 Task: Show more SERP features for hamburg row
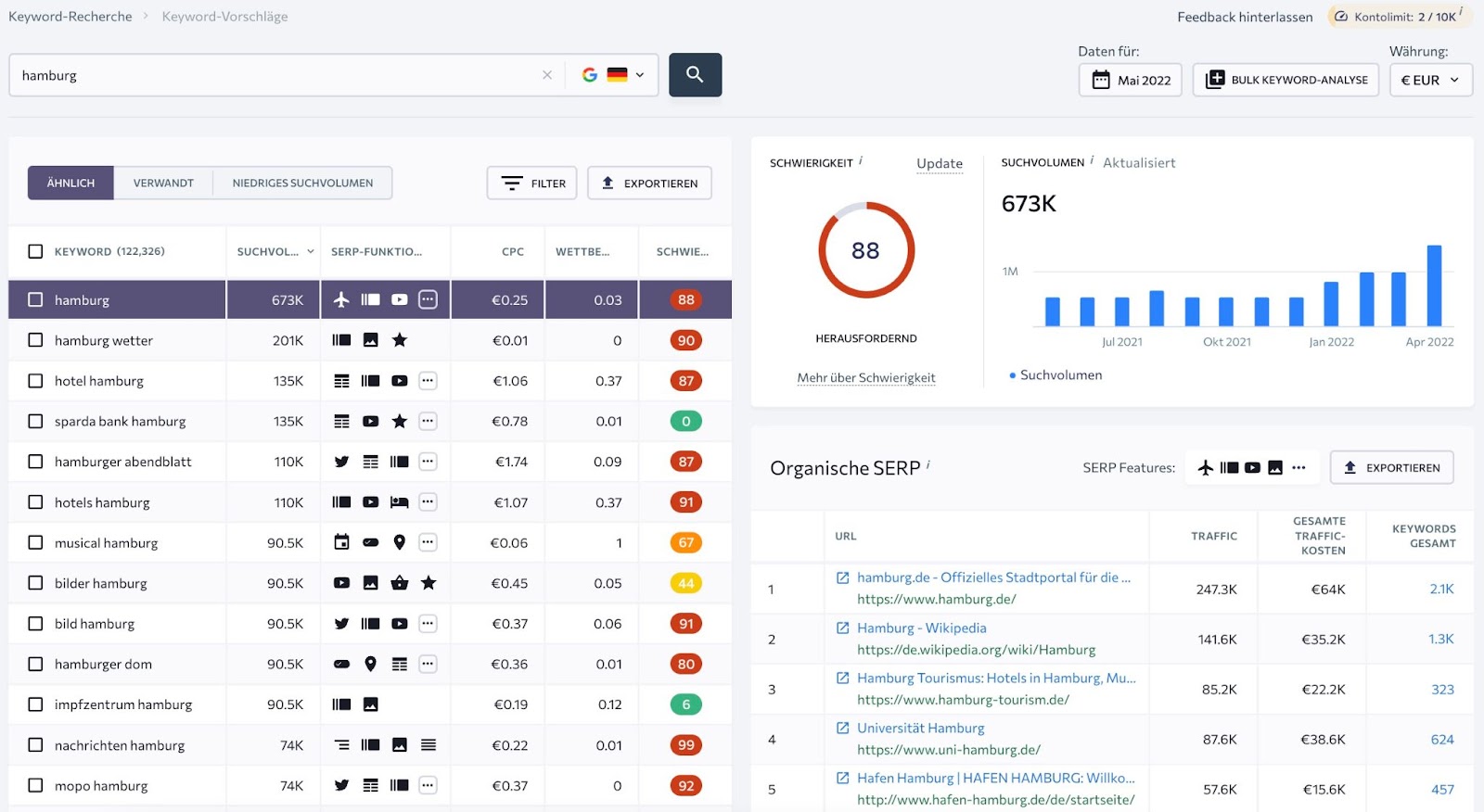[x=428, y=299]
